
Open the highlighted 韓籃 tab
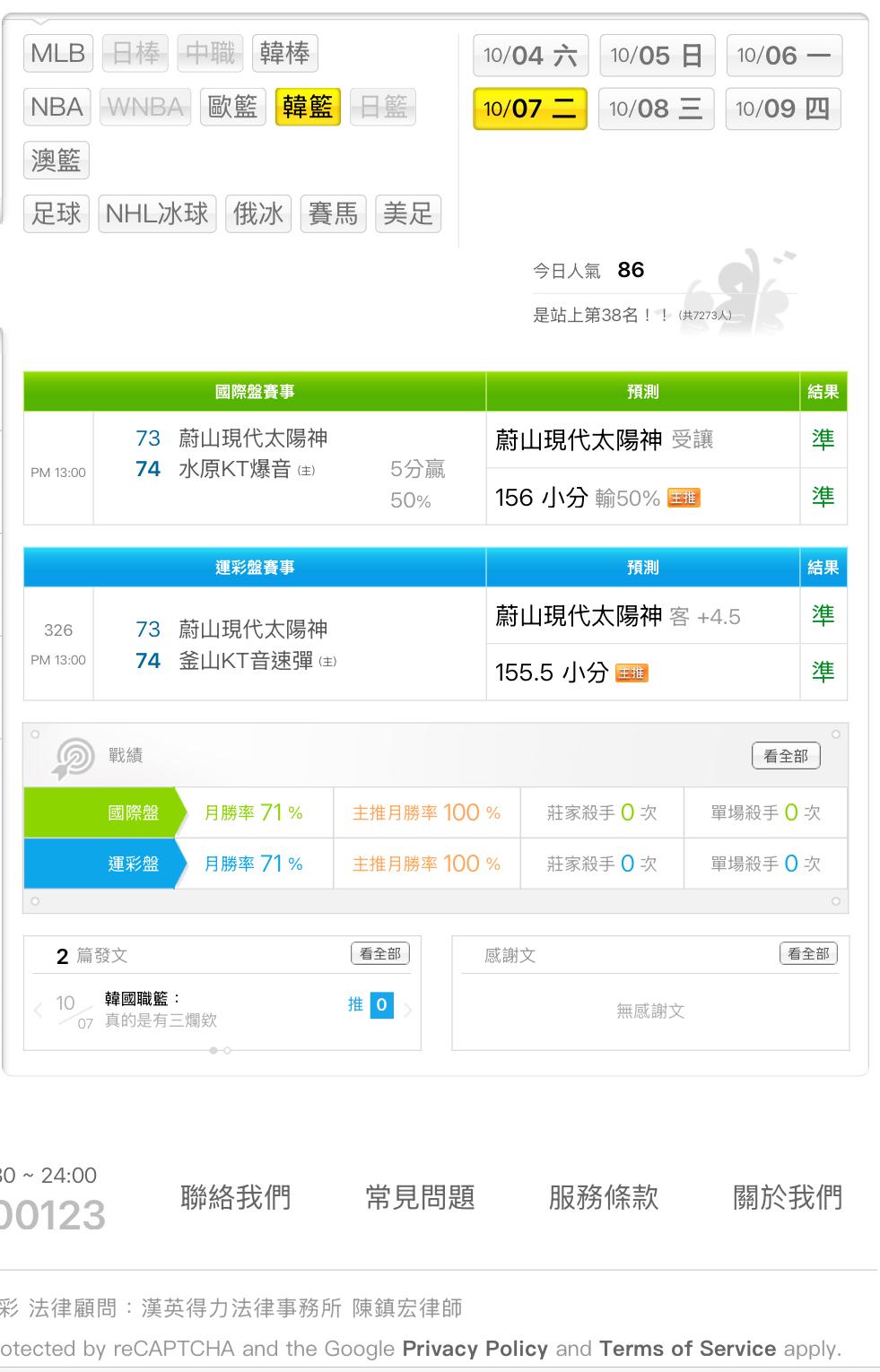(x=308, y=108)
